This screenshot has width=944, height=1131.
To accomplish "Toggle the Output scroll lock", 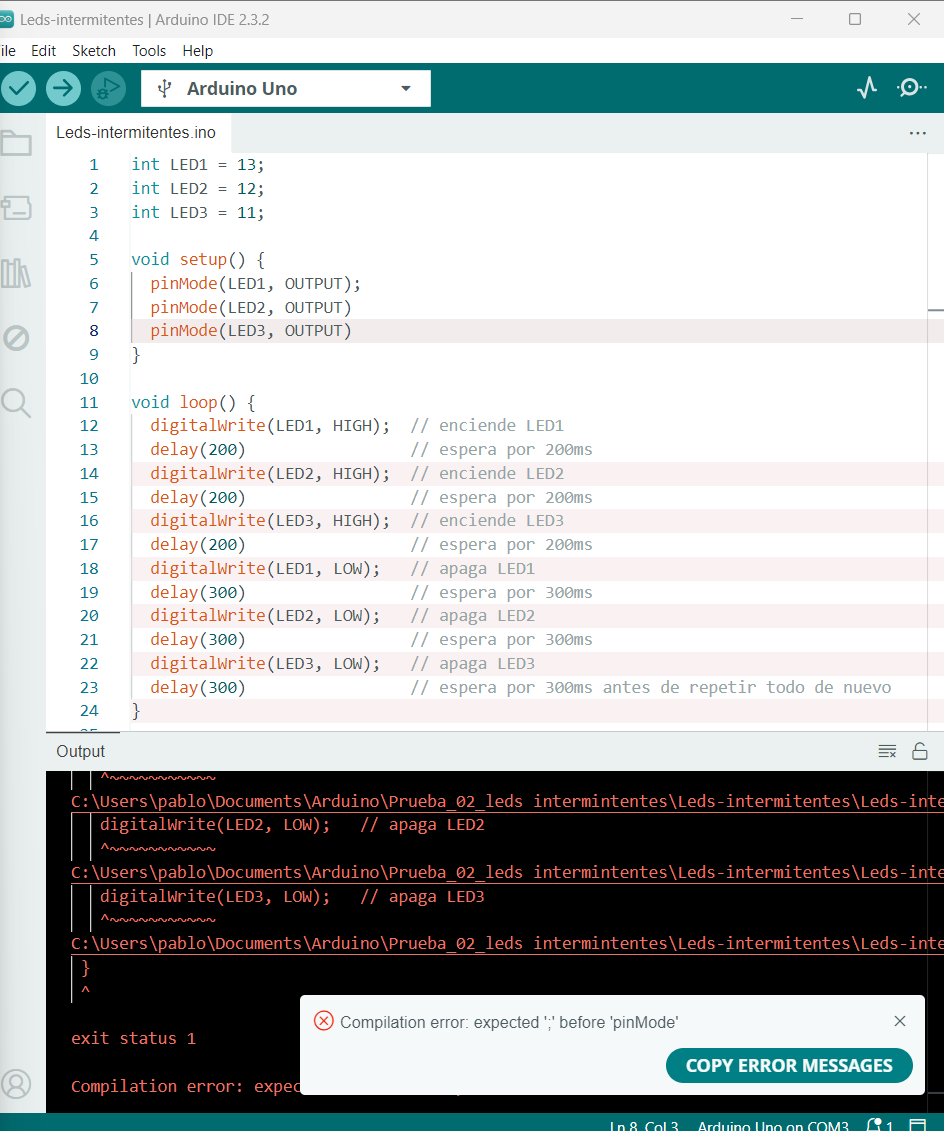I will pyautogui.click(x=919, y=752).
